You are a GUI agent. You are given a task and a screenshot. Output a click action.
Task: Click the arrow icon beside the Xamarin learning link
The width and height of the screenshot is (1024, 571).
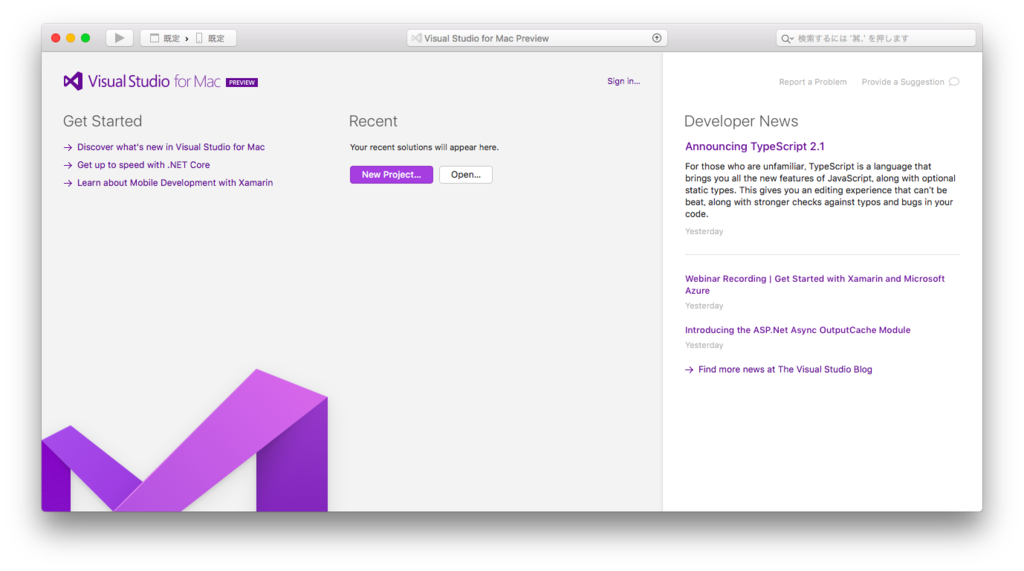(67, 183)
